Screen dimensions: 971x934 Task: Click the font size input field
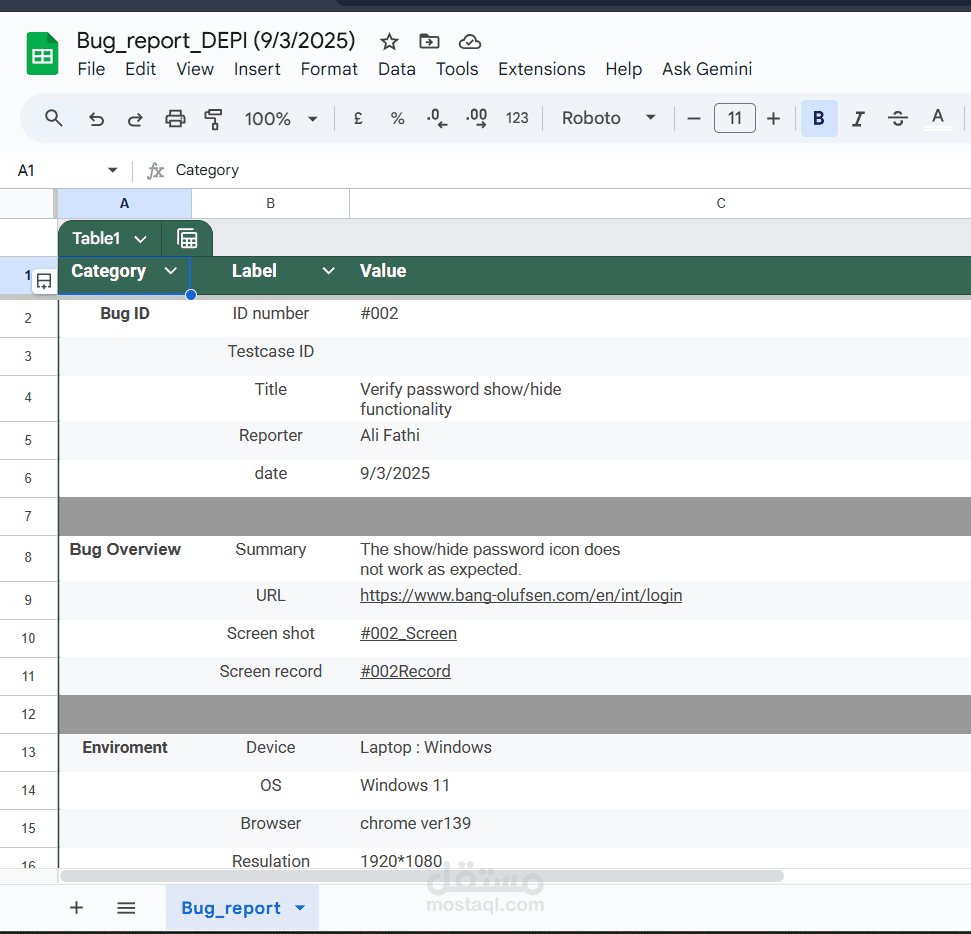tap(734, 118)
